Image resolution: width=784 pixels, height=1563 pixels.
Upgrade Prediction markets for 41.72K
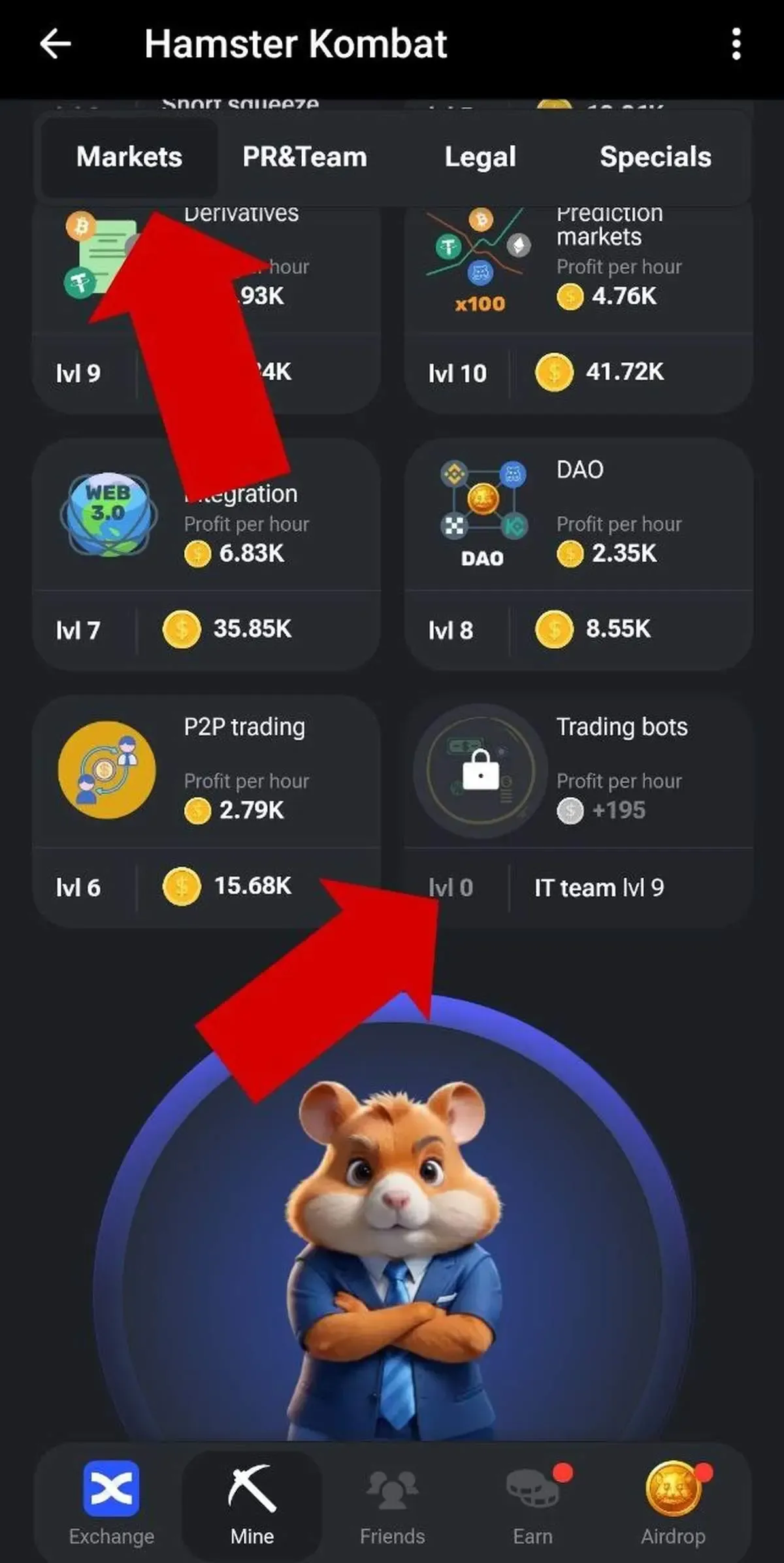599,372
